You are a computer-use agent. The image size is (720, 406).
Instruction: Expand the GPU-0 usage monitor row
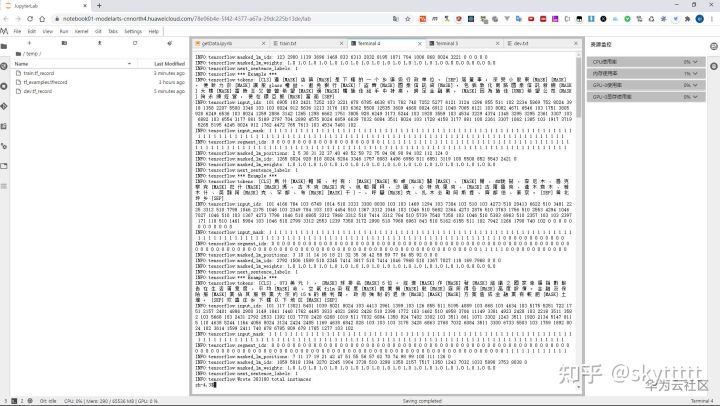[646, 85]
